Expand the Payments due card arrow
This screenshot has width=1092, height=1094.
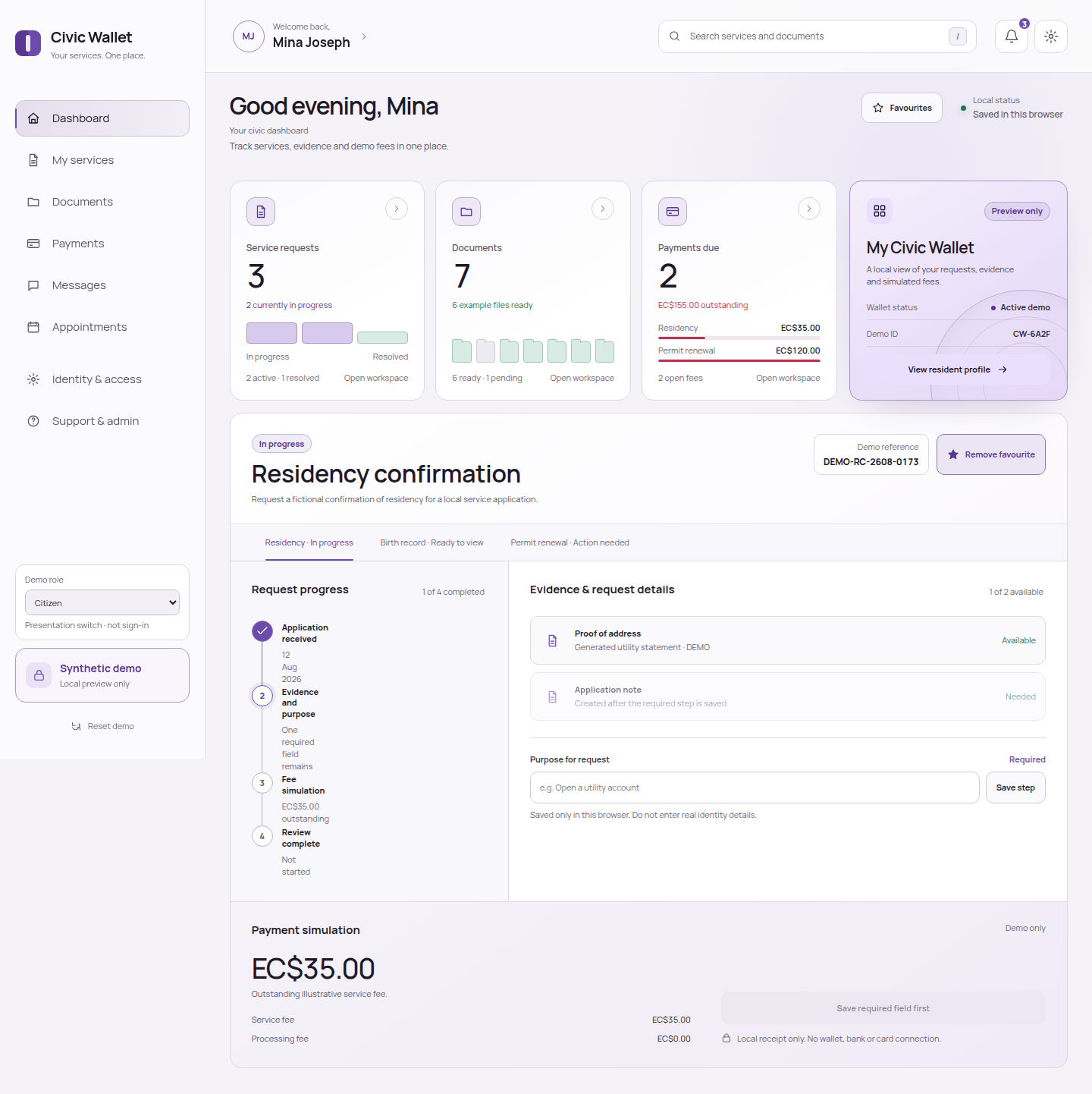[x=809, y=209]
